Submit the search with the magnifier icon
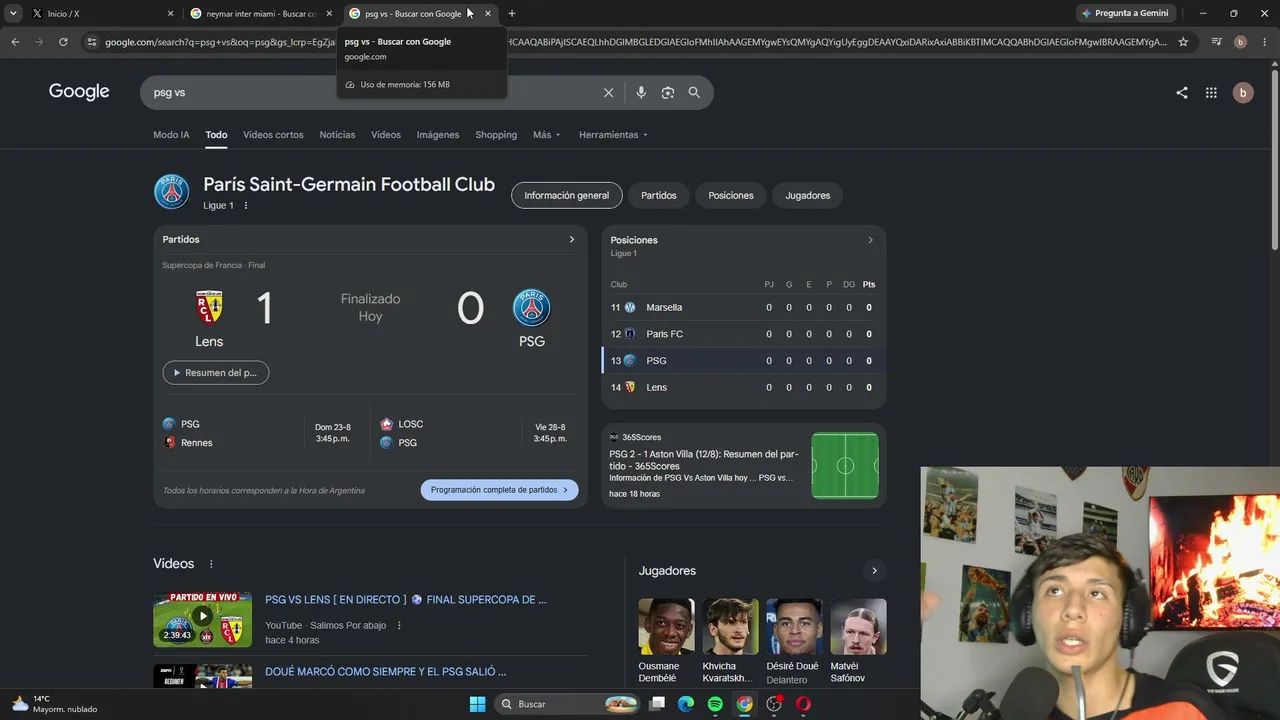This screenshot has width=1280, height=720. coord(694,92)
